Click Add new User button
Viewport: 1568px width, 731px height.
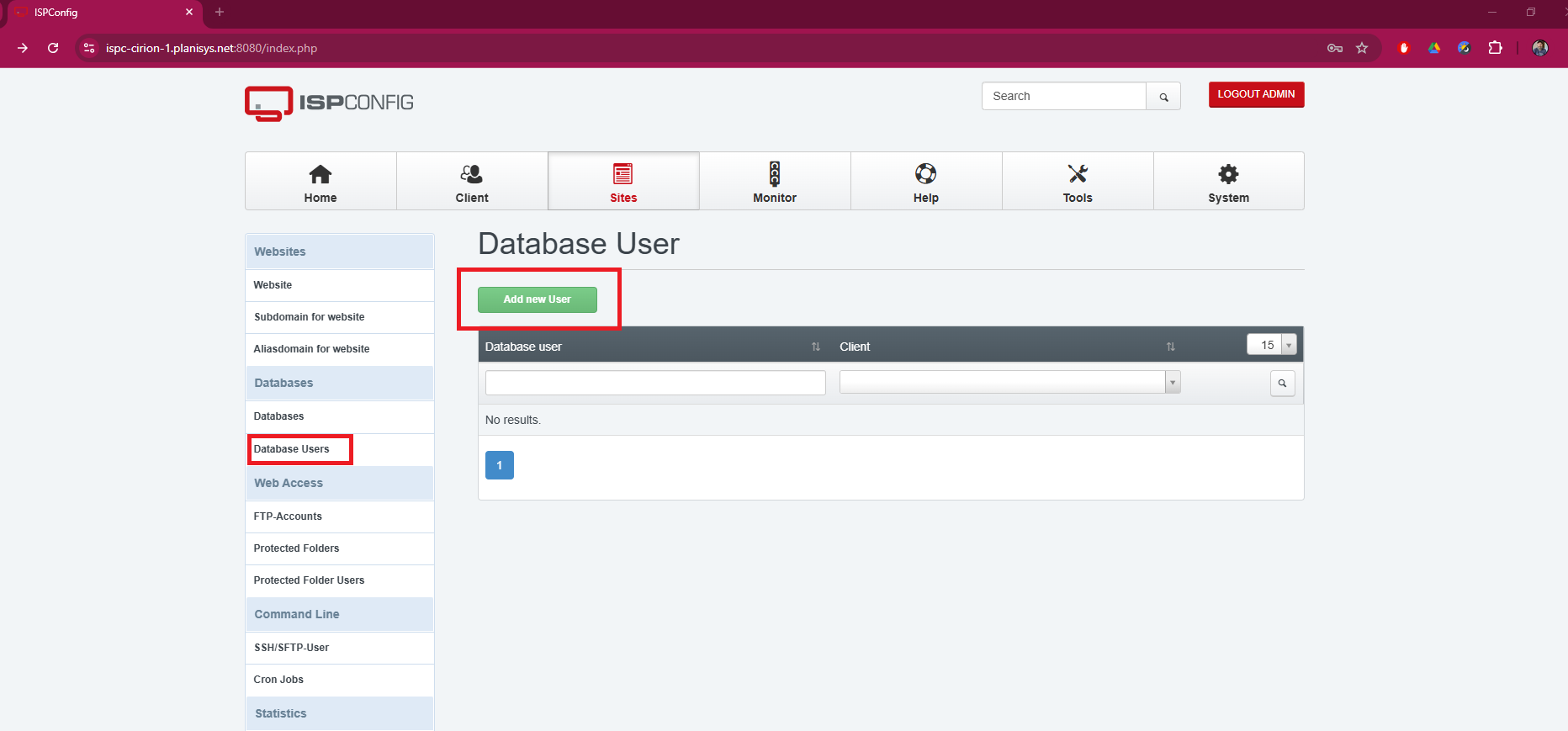537,299
